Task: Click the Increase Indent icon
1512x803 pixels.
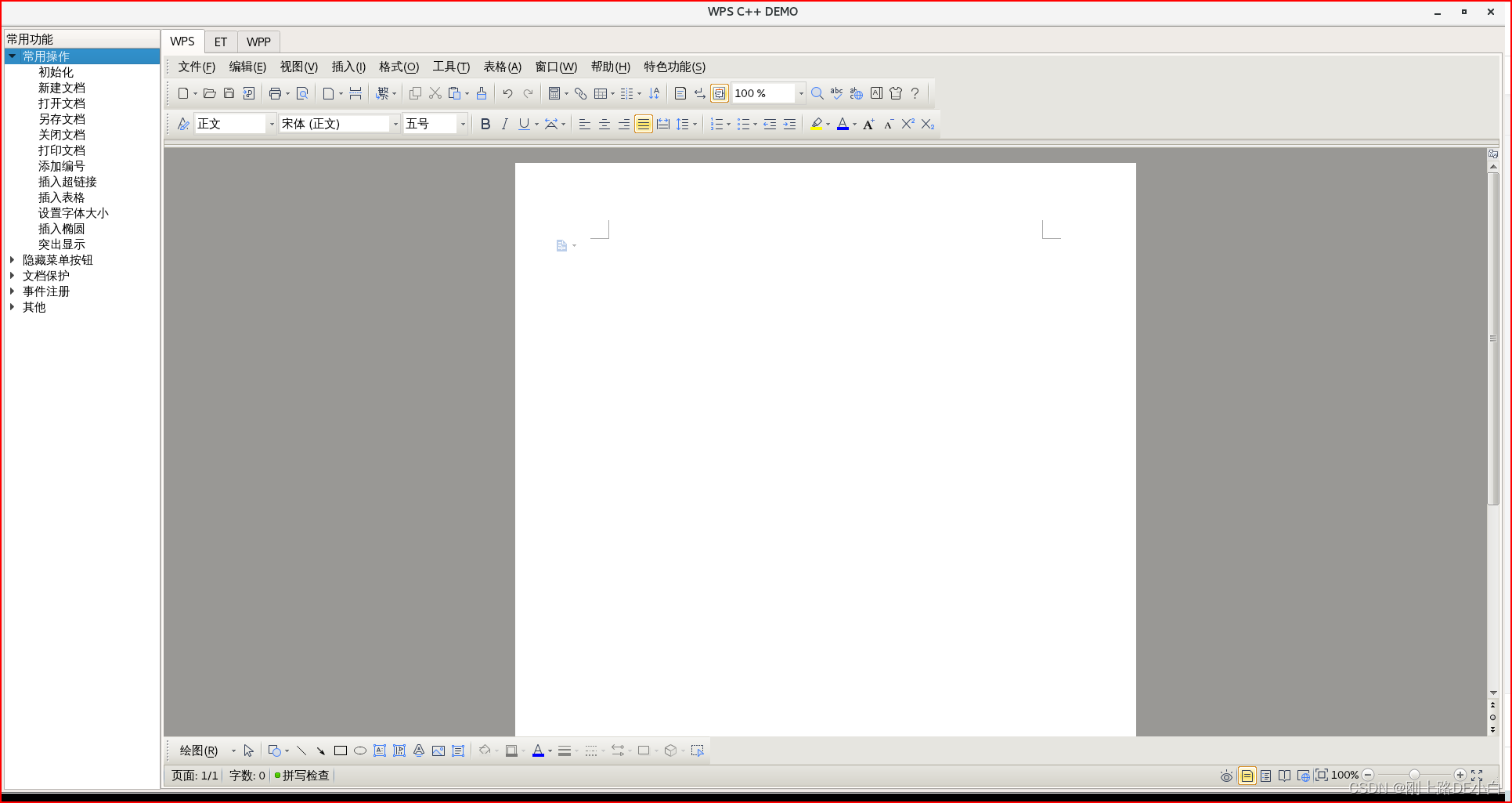Action: click(x=789, y=124)
